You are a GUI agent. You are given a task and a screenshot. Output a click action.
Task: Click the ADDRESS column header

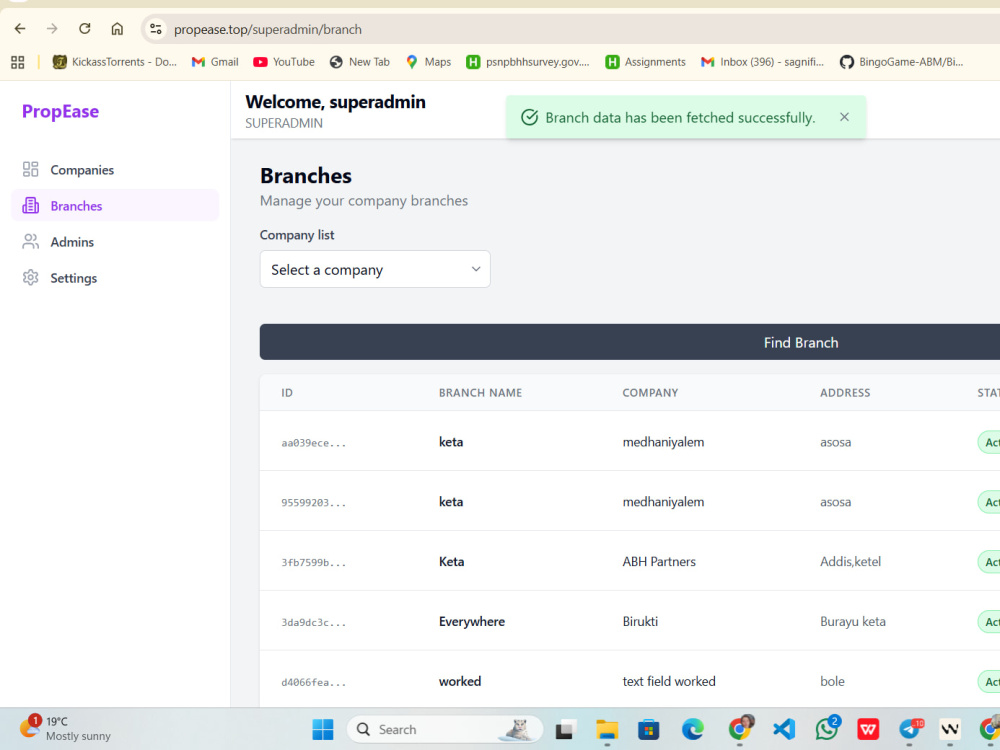point(845,393)
